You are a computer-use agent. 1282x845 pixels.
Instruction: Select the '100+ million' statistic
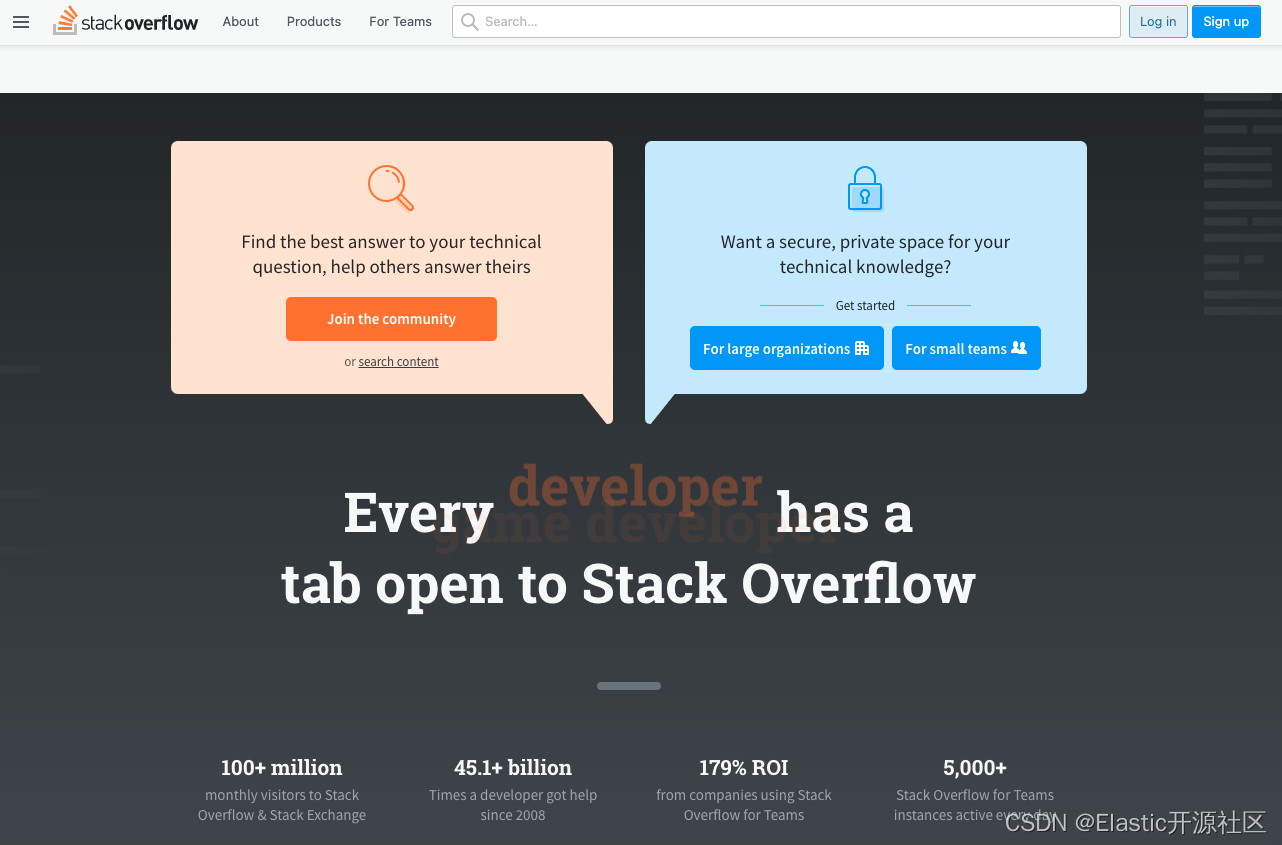tap(282, 768)
